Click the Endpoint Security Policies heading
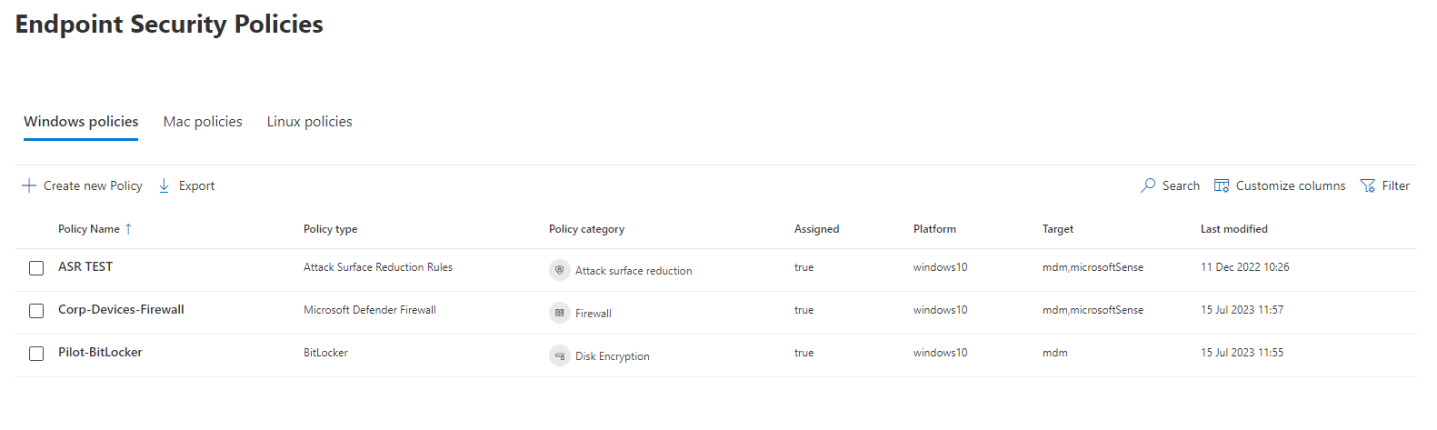The height and width of the screenshot is (430, 1437). pos(169,25)
